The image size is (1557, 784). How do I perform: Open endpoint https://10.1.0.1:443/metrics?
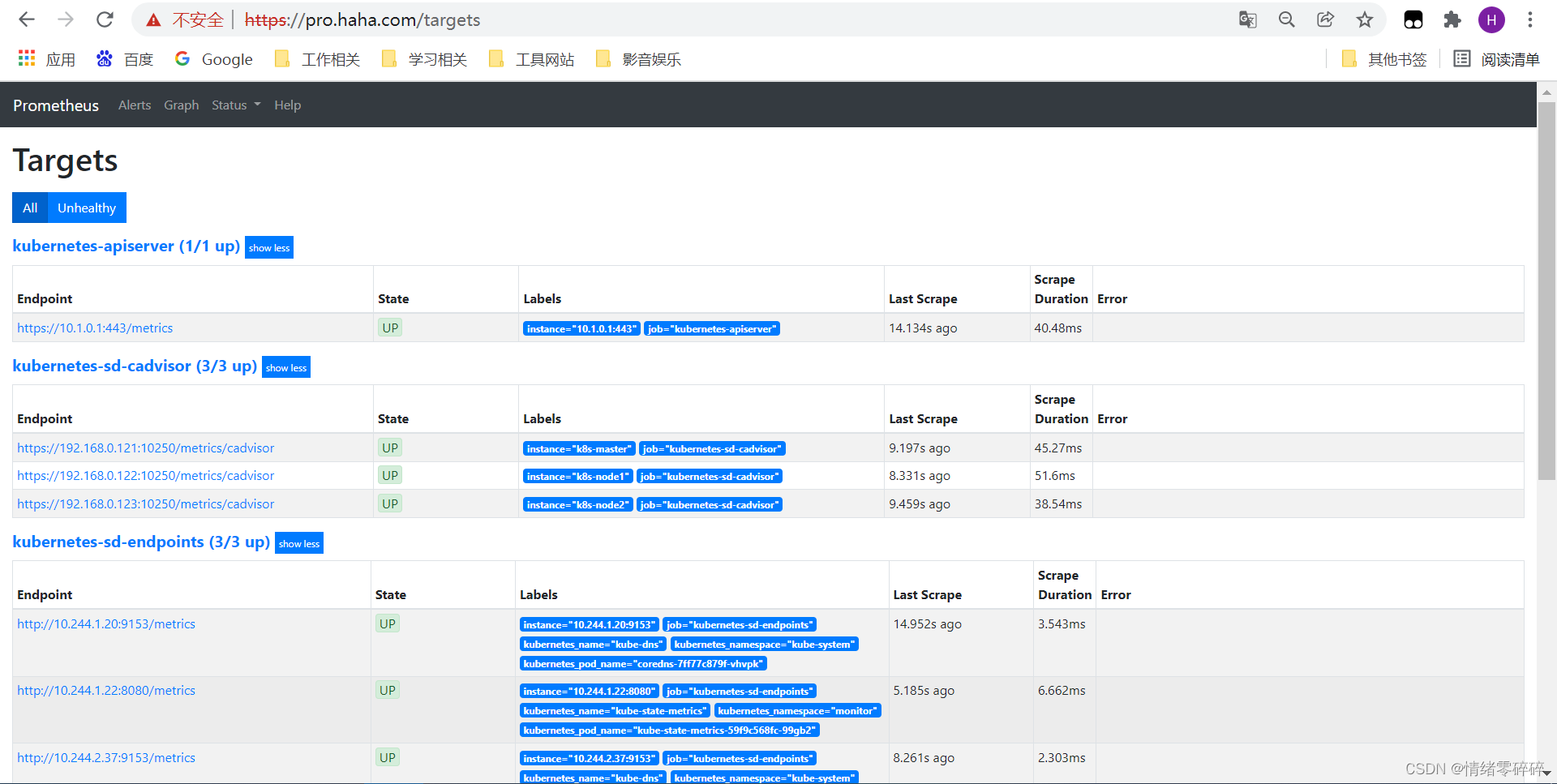(x=95, y=328)
